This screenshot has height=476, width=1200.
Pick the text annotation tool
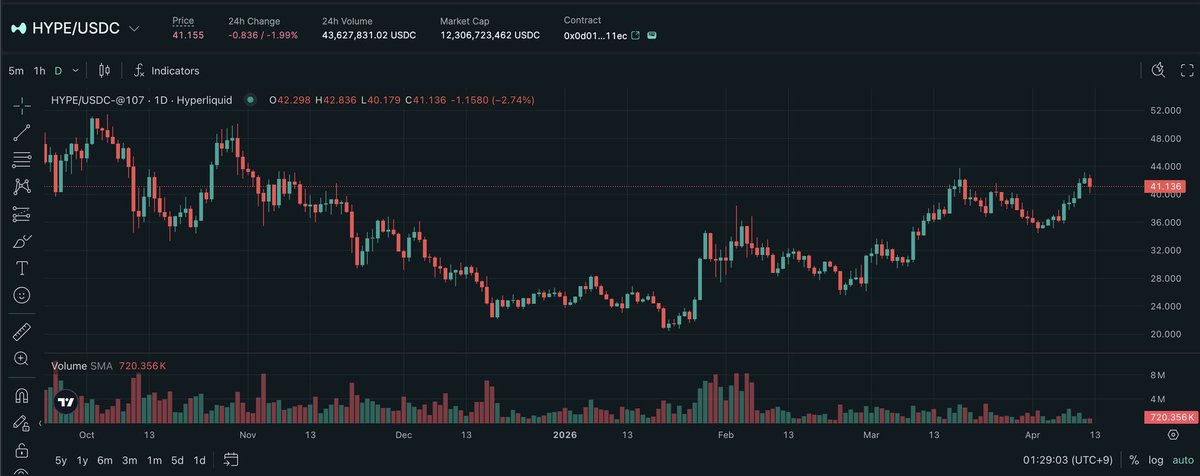[22, 268]
